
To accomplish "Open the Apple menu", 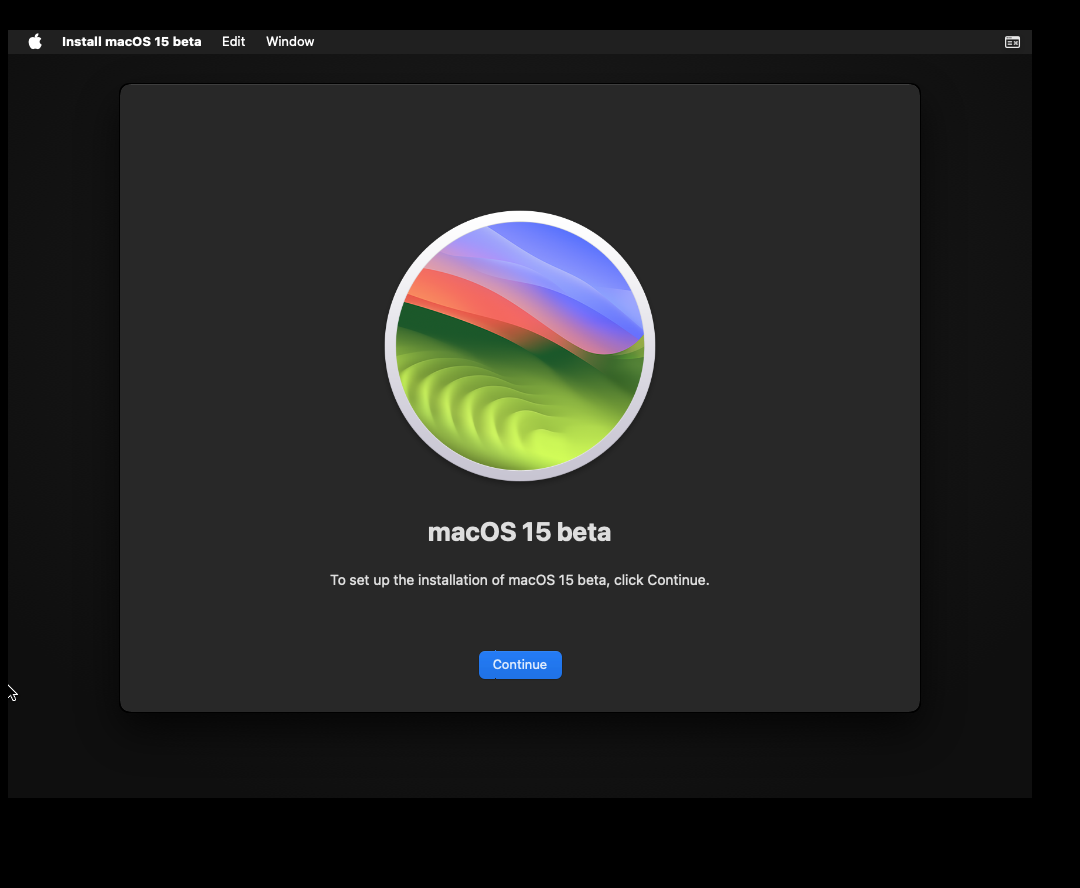I will (x=35, y=42).
